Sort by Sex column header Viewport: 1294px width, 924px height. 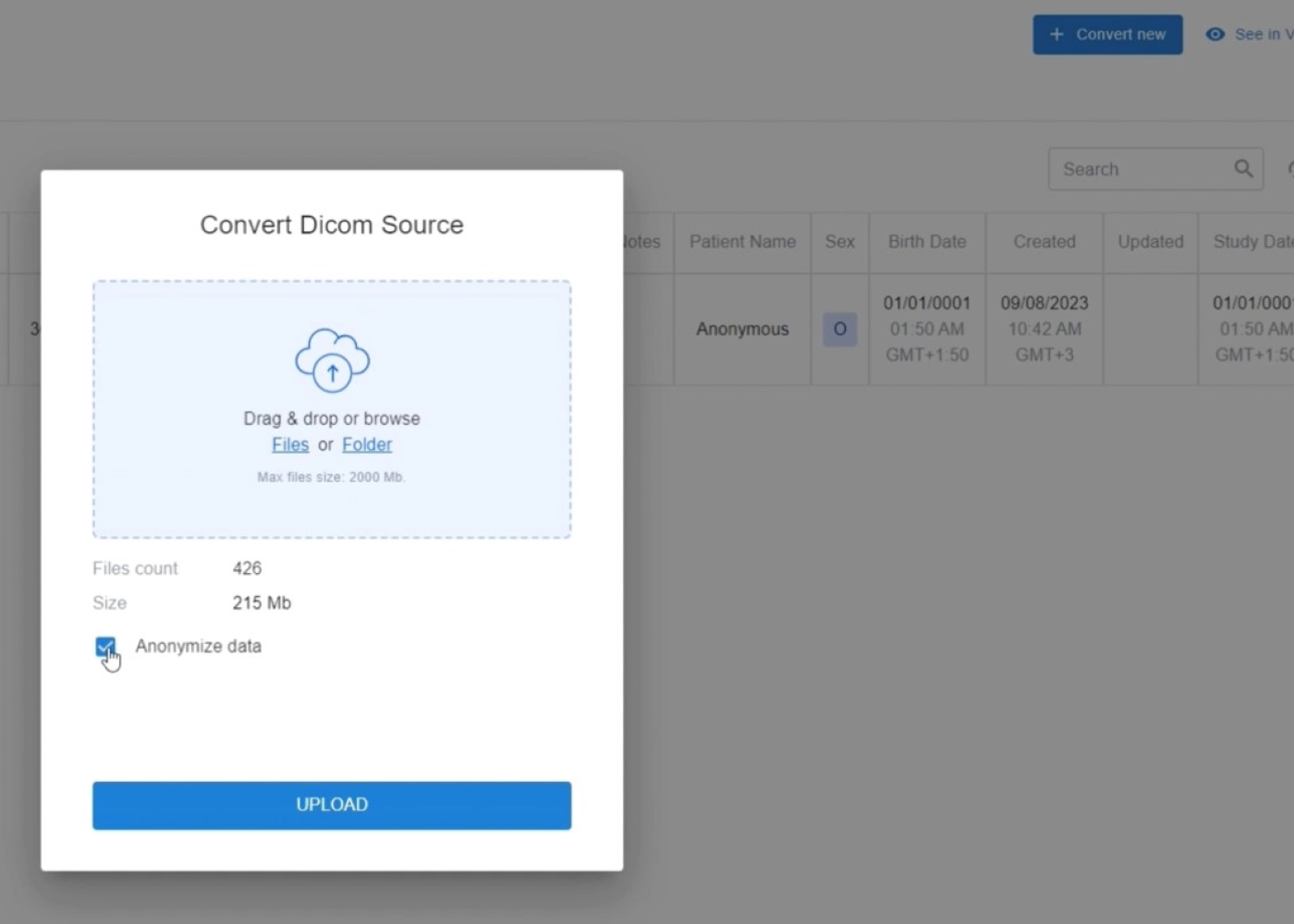(839, 241)
